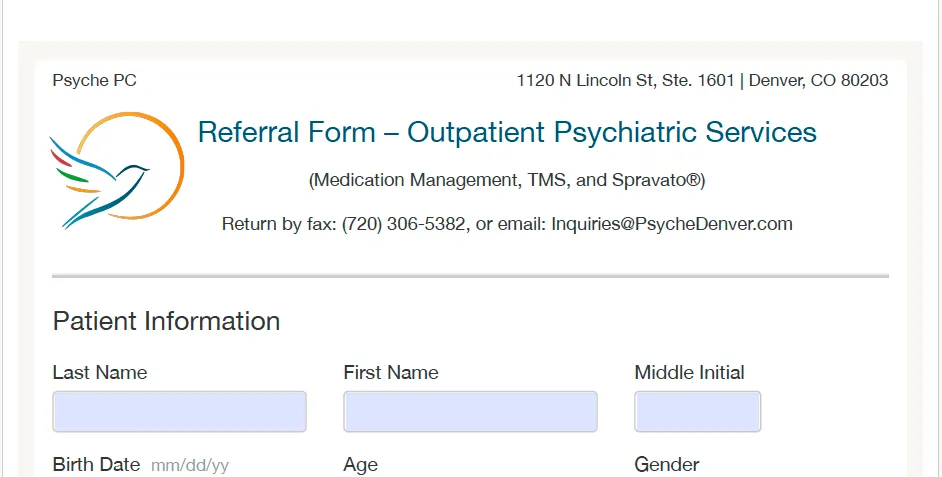
Task: Click the Gender field label
Action: (x=667, y=465)
